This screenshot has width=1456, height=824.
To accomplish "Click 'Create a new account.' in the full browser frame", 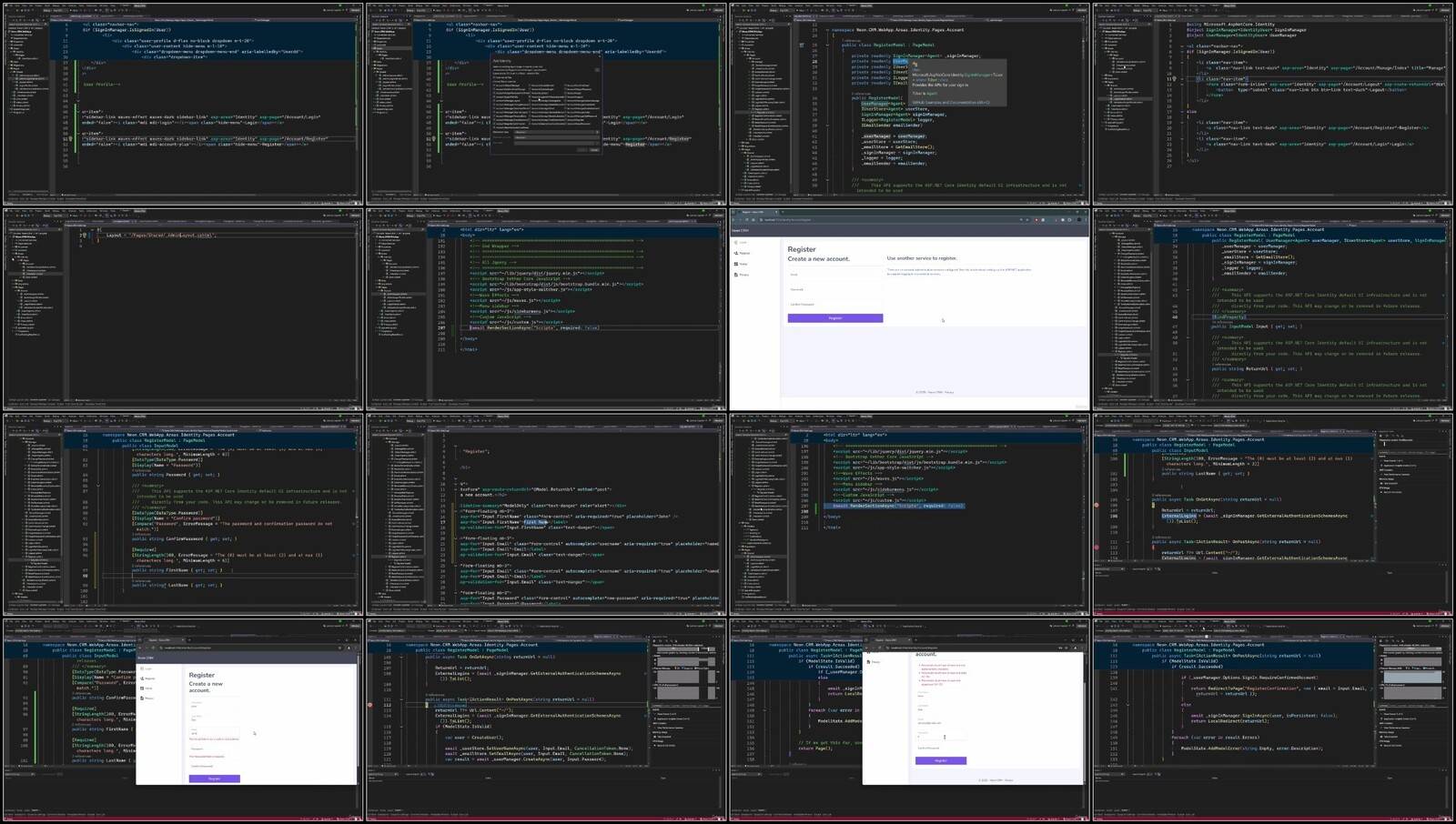I will click(x=819, y=259).
